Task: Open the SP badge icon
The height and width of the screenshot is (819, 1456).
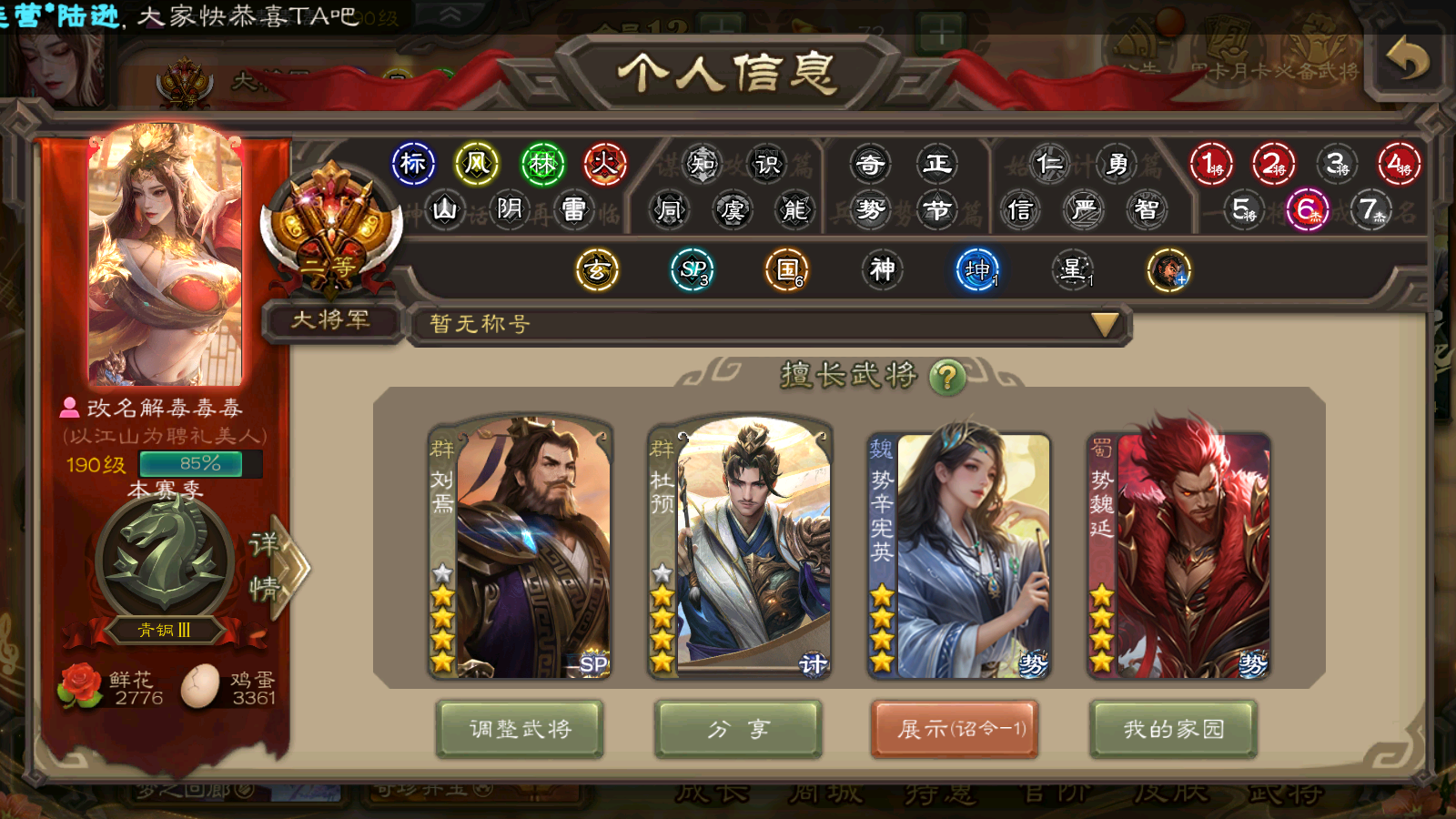Action: coord(693,269)
